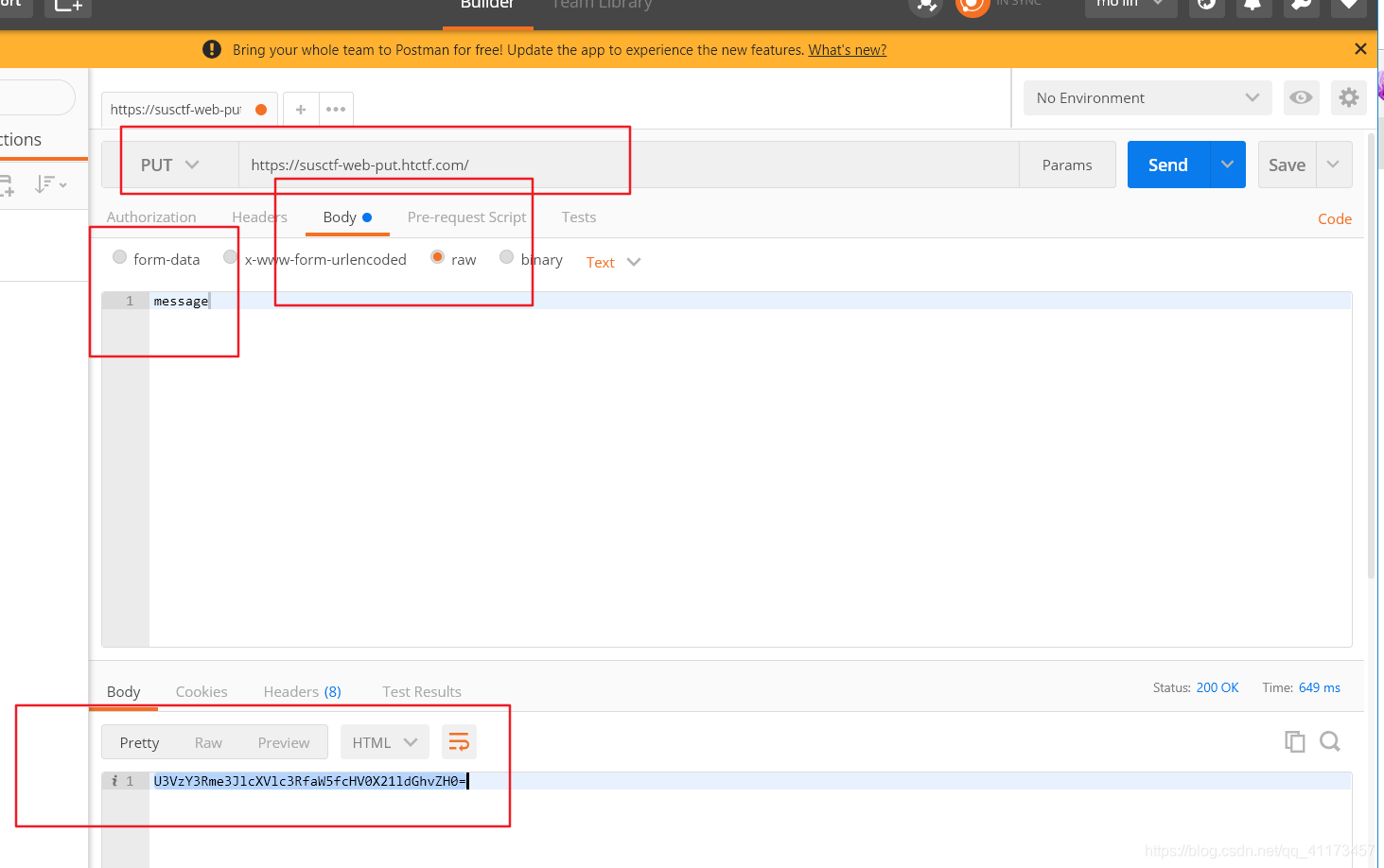Select the raw body radio button

(437, 257)
